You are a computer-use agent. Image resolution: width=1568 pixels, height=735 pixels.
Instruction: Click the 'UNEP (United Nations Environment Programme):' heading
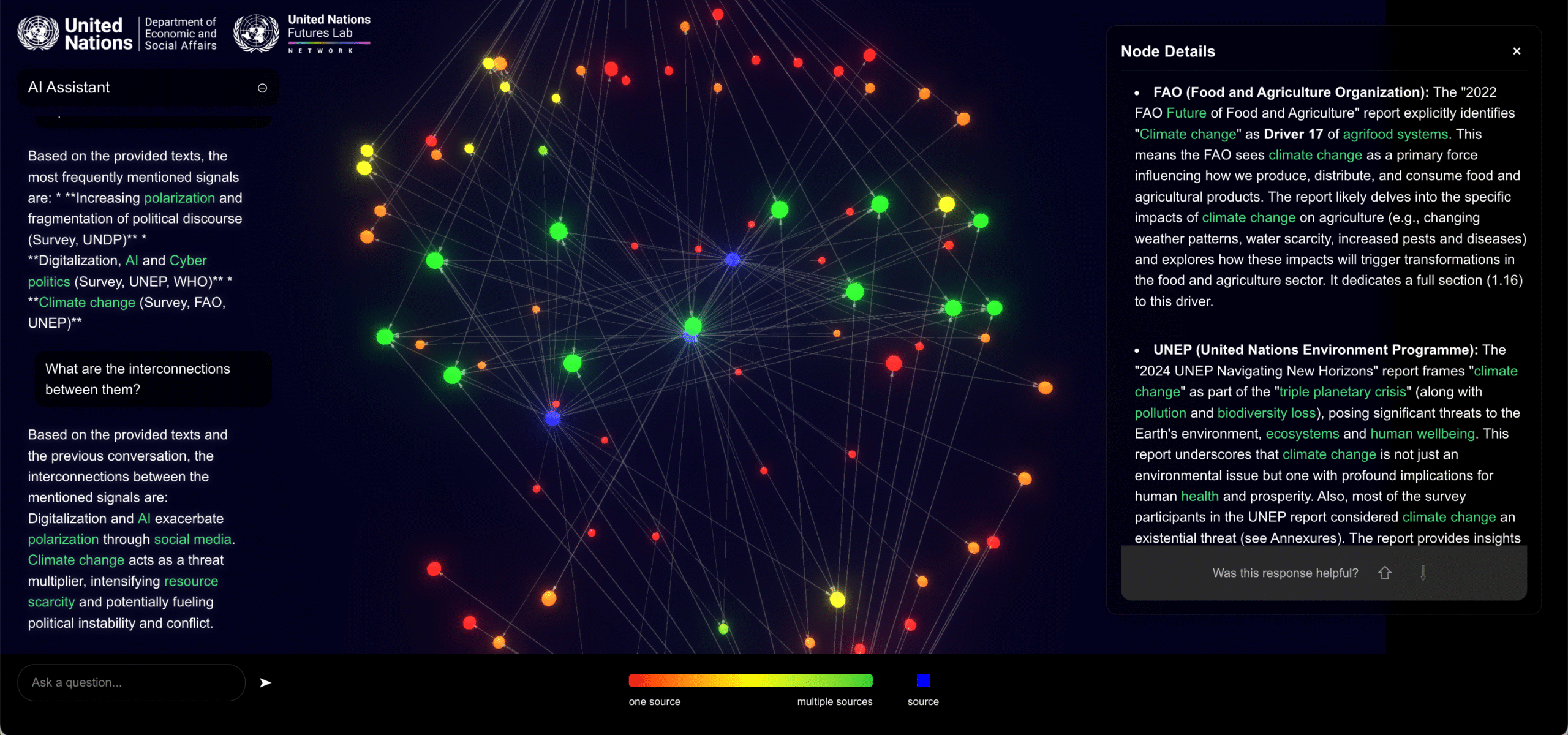1316,350
